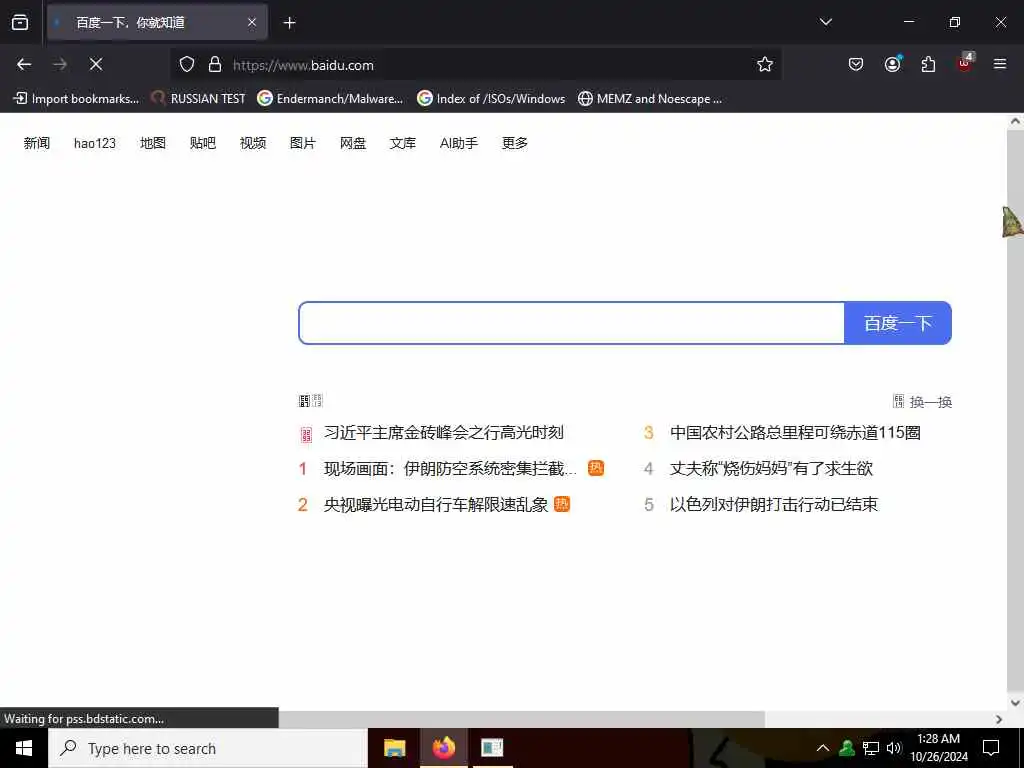Open RUSSIAN TEST bookmark

click(x=199, y=99)
